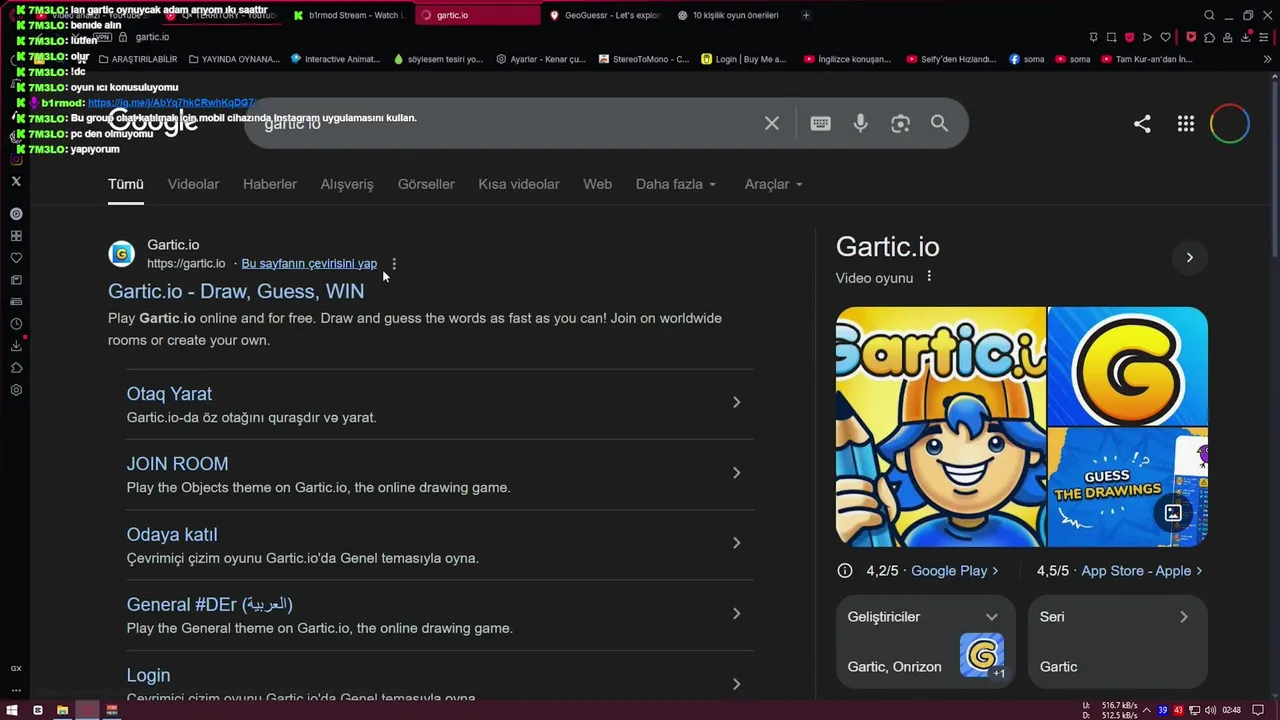Open the Seri card arrow
1280x720 pixels.
click(x=1183, y=617)
